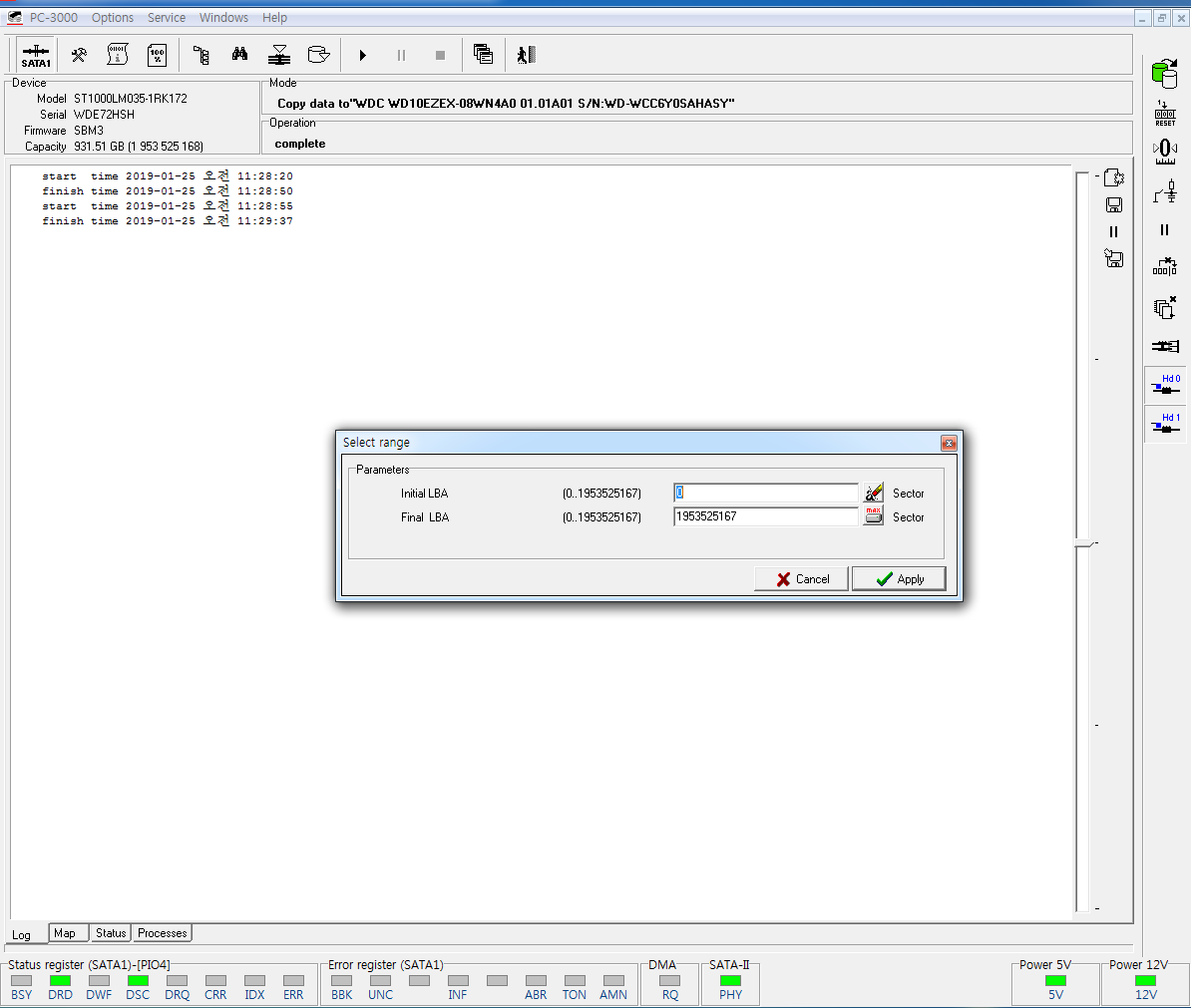
Task: Click the BSY status indicator
Action: click(21, 980)
